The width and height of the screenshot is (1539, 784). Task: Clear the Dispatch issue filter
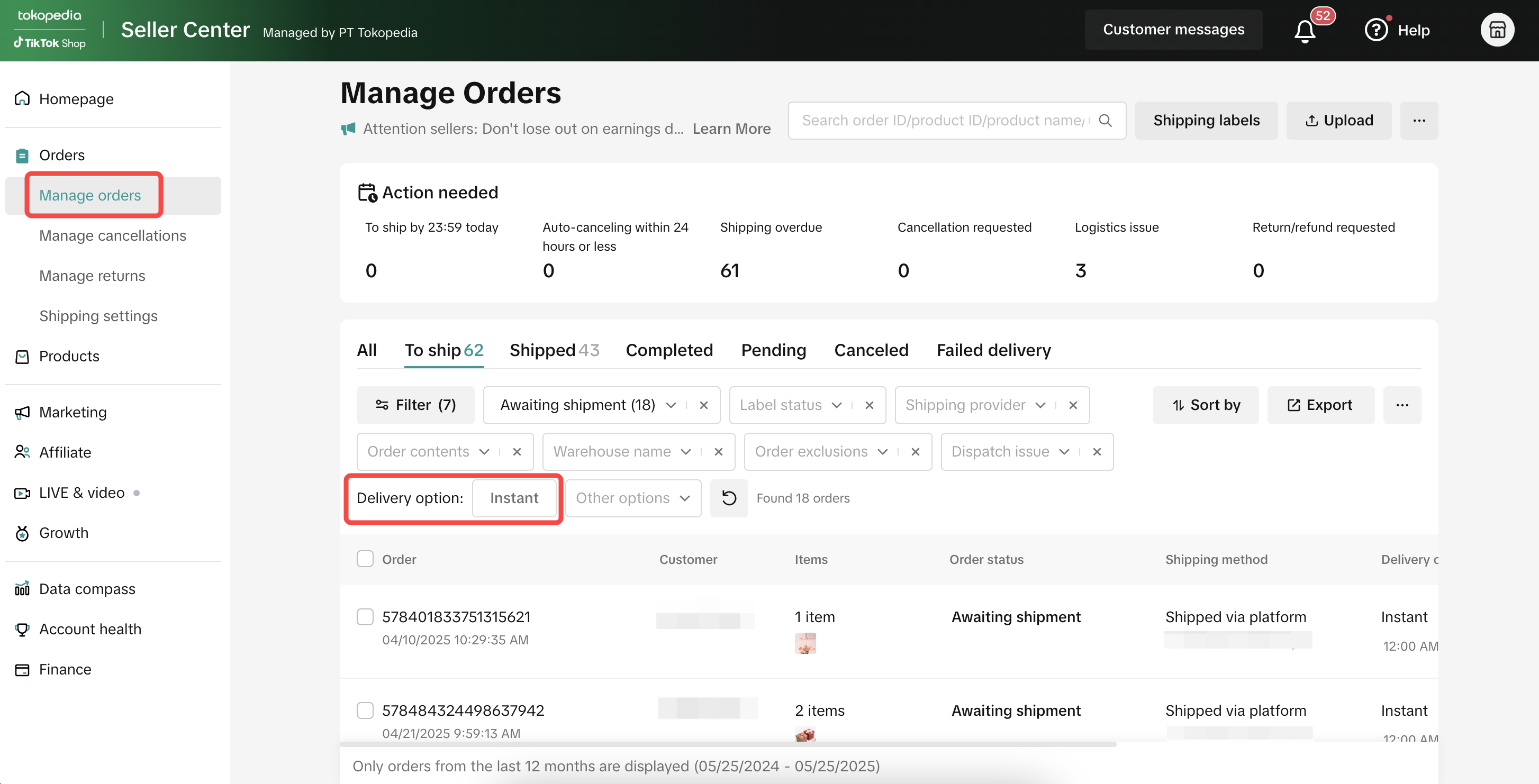point(1096,451)
